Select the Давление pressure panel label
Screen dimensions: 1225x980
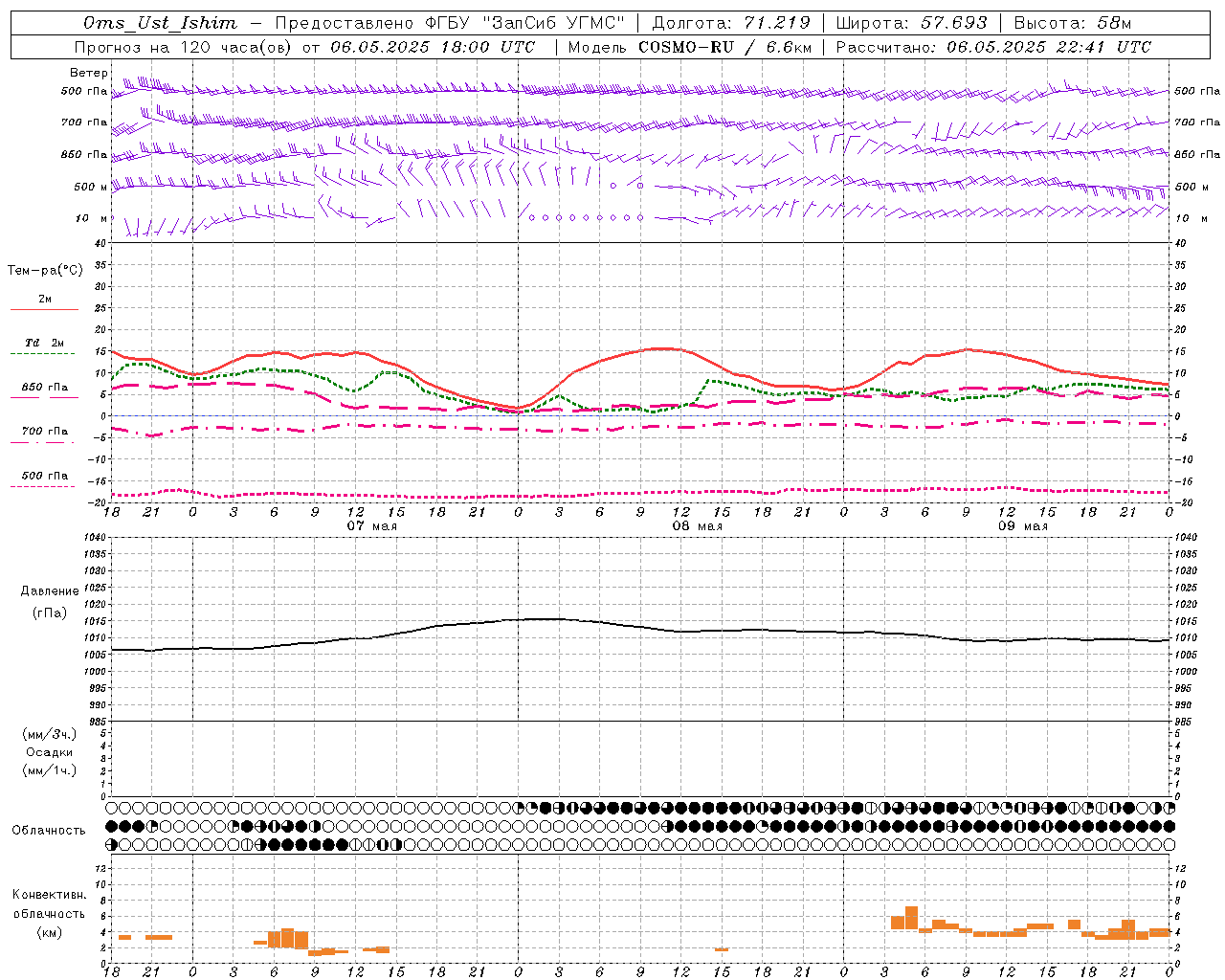[x=50, y=591]
